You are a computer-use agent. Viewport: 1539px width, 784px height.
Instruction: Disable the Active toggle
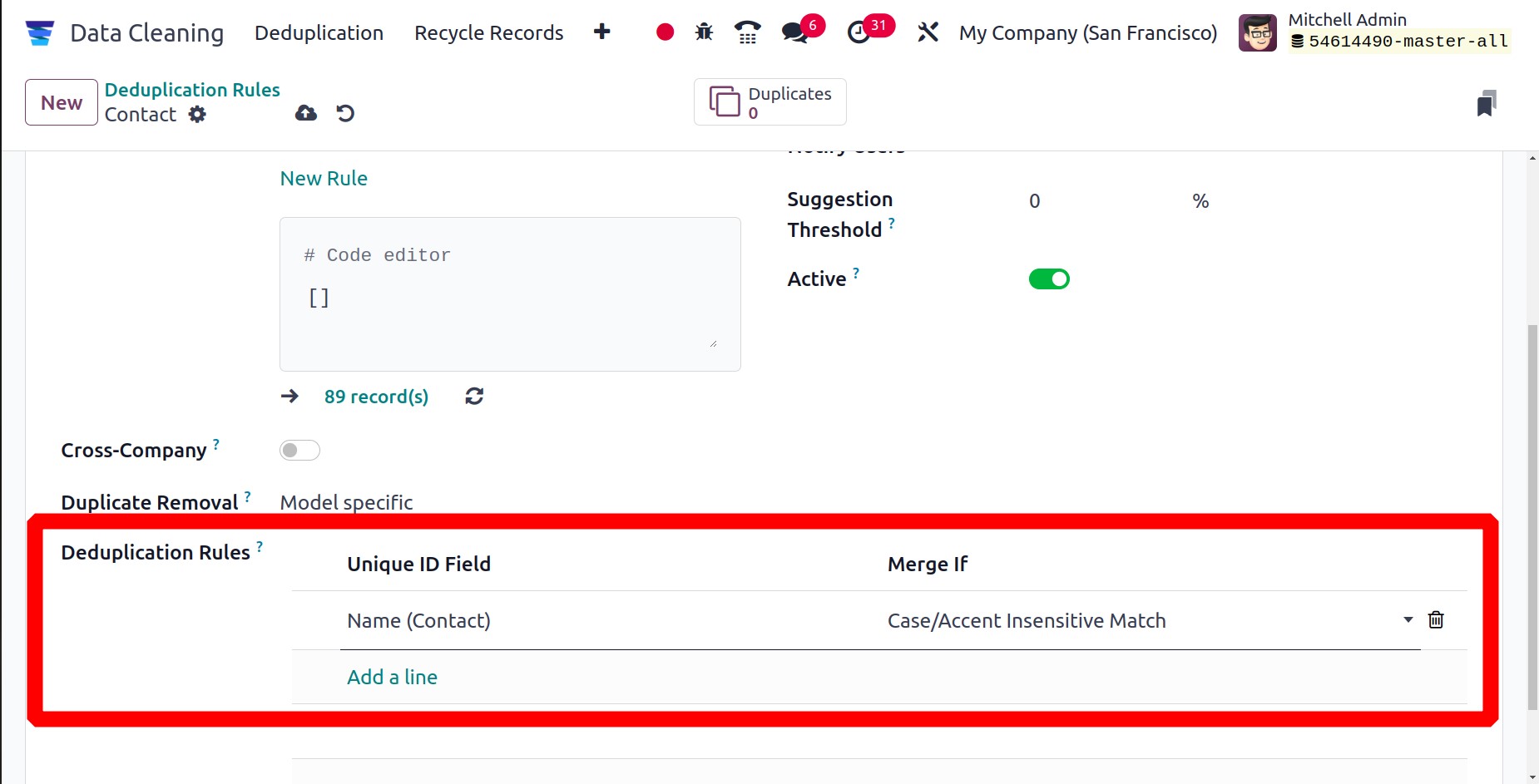pyautogui.click(x=1049, y=279)
